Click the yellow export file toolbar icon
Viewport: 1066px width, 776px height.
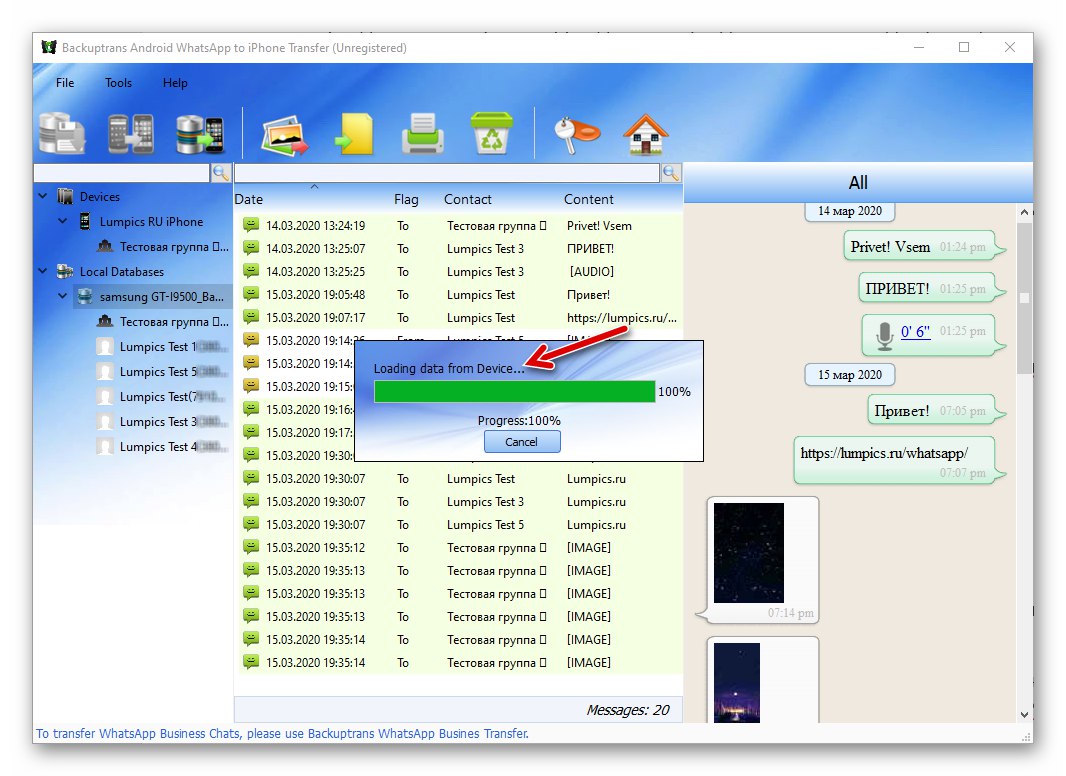tap(354, 133)
